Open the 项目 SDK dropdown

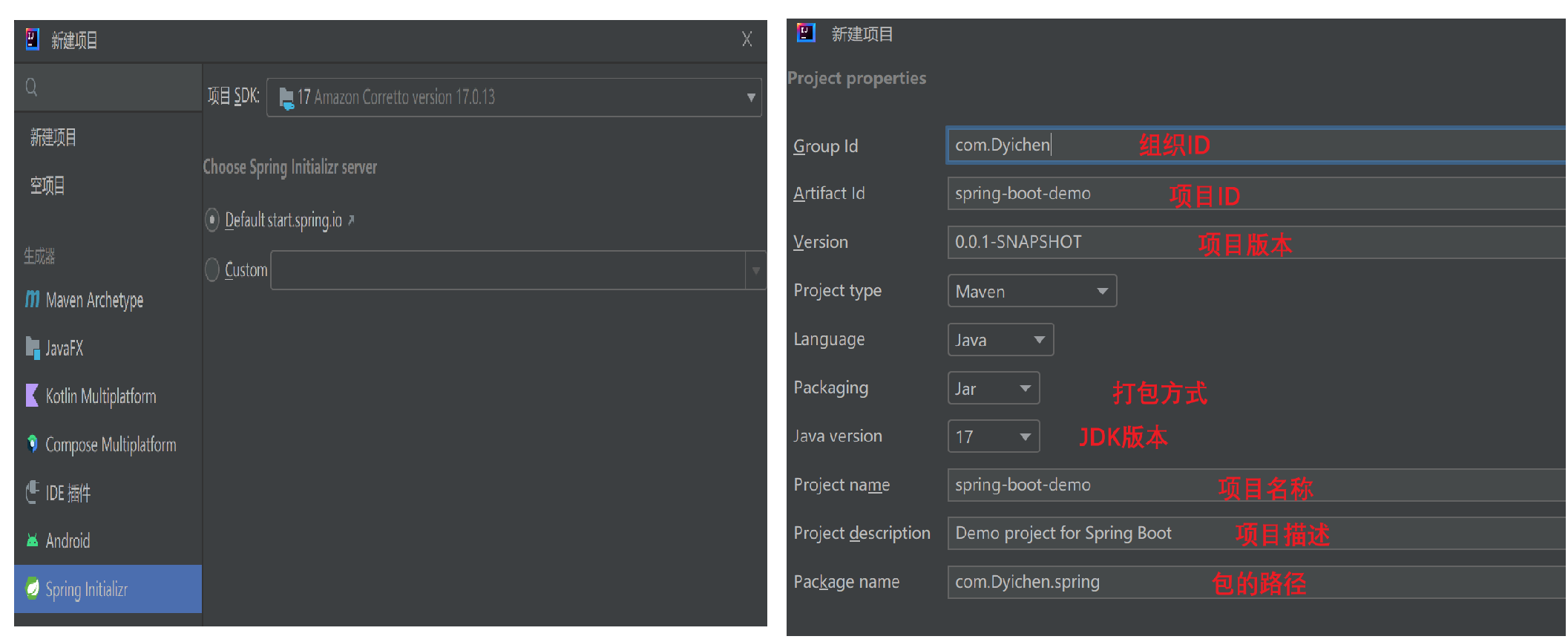[x=514, y=97]
